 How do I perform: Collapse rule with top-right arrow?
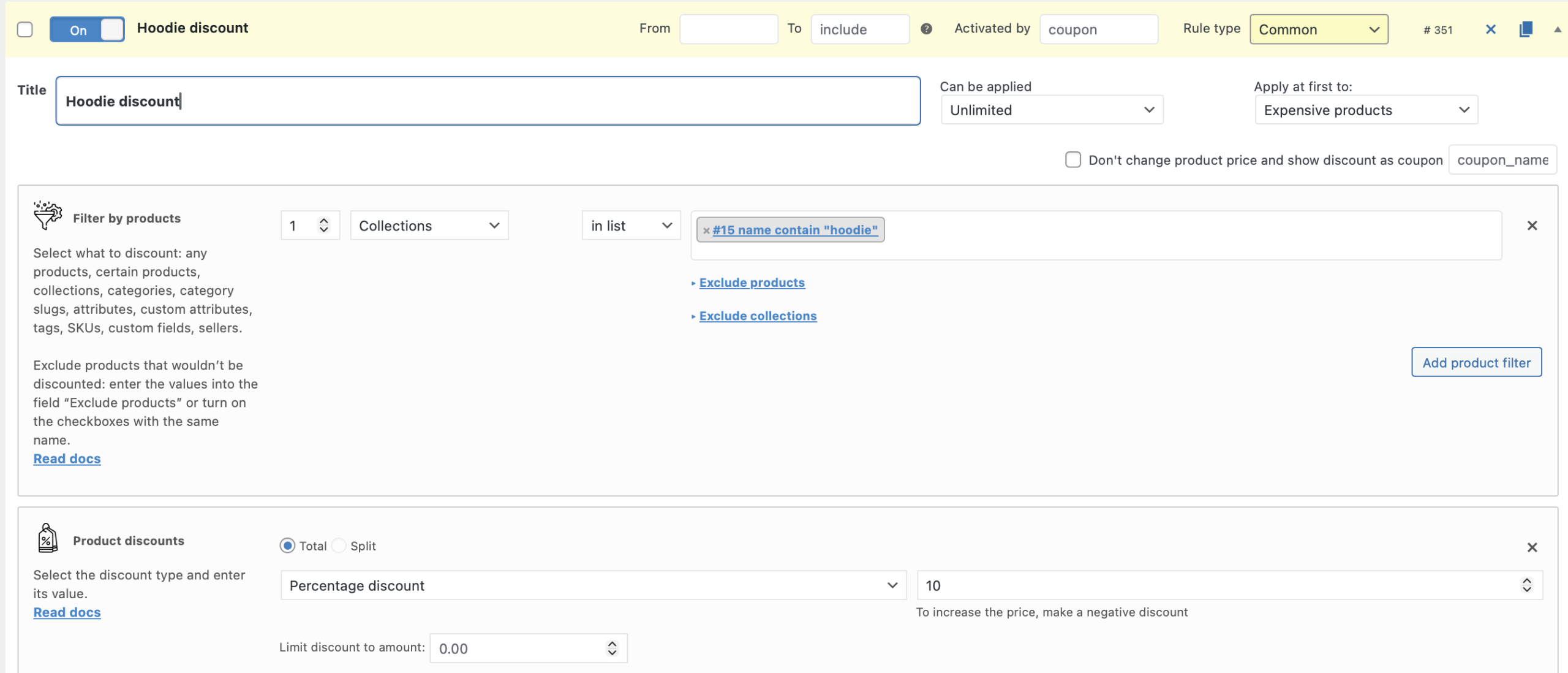point(1557,29)
